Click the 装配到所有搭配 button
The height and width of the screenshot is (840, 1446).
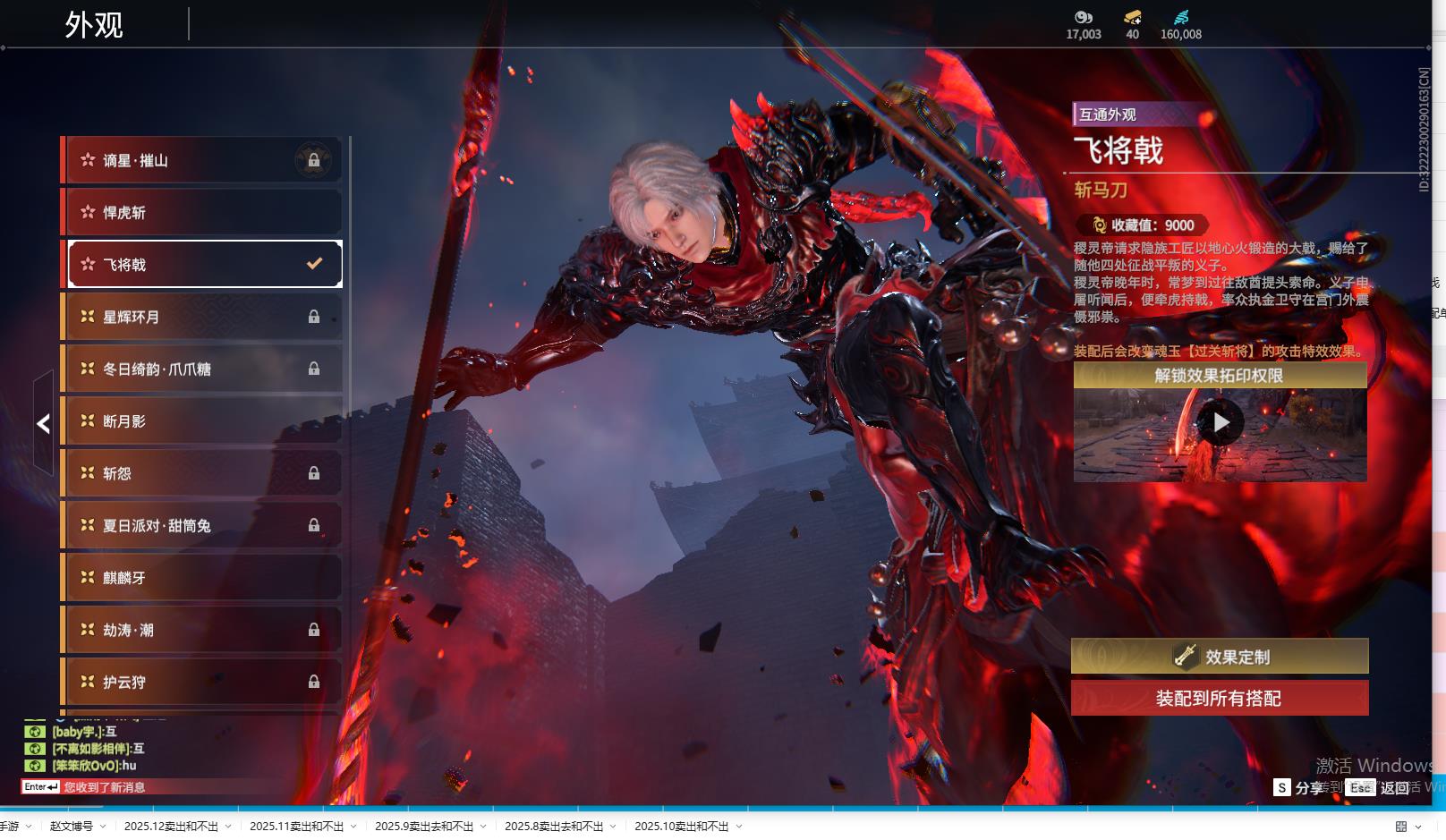(1220, 699)
